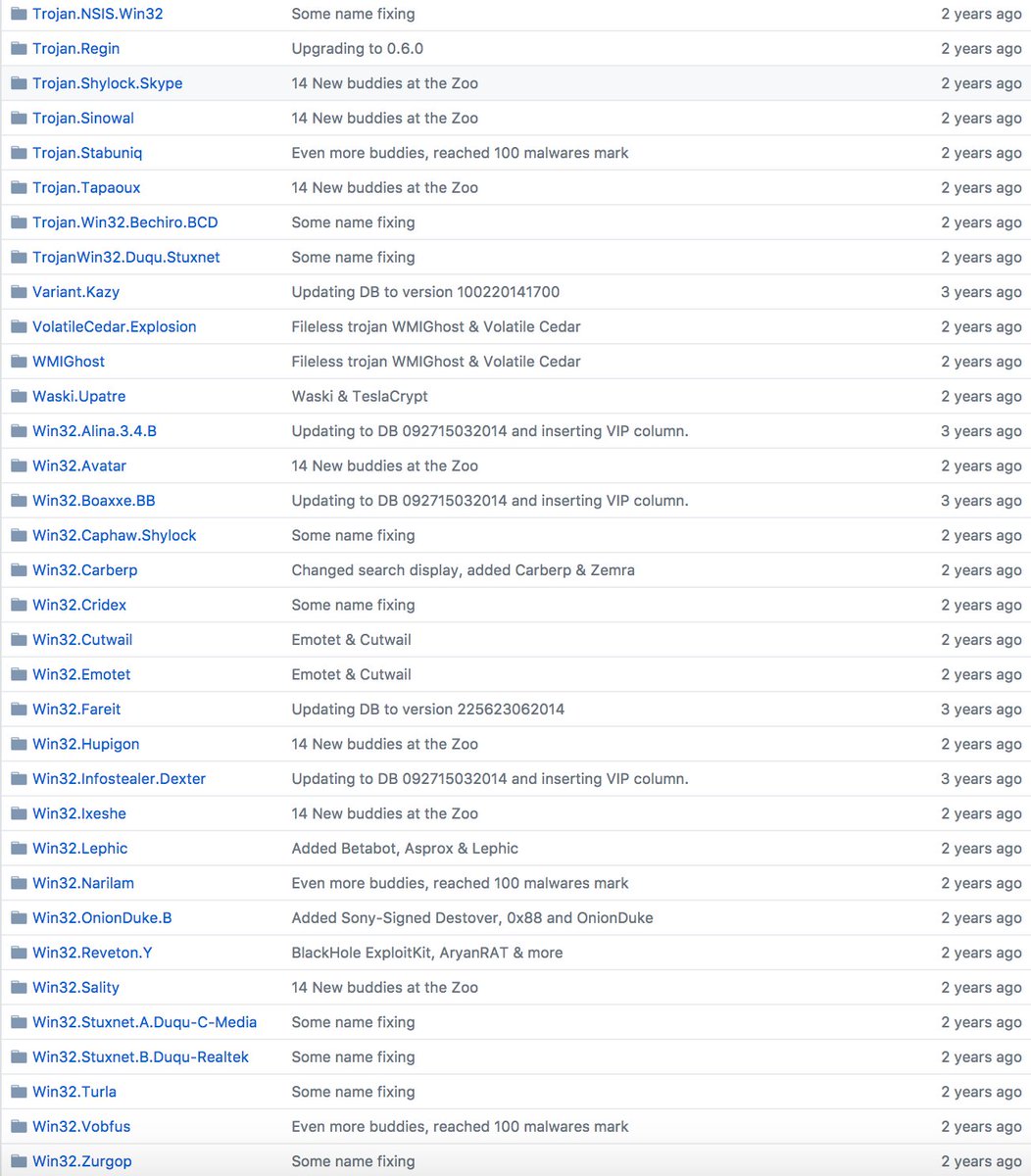Open Win32.Alina.3.4.B directory
Image resolution: width=1031 pixels, height=1176 pixels.
(95, 431)
